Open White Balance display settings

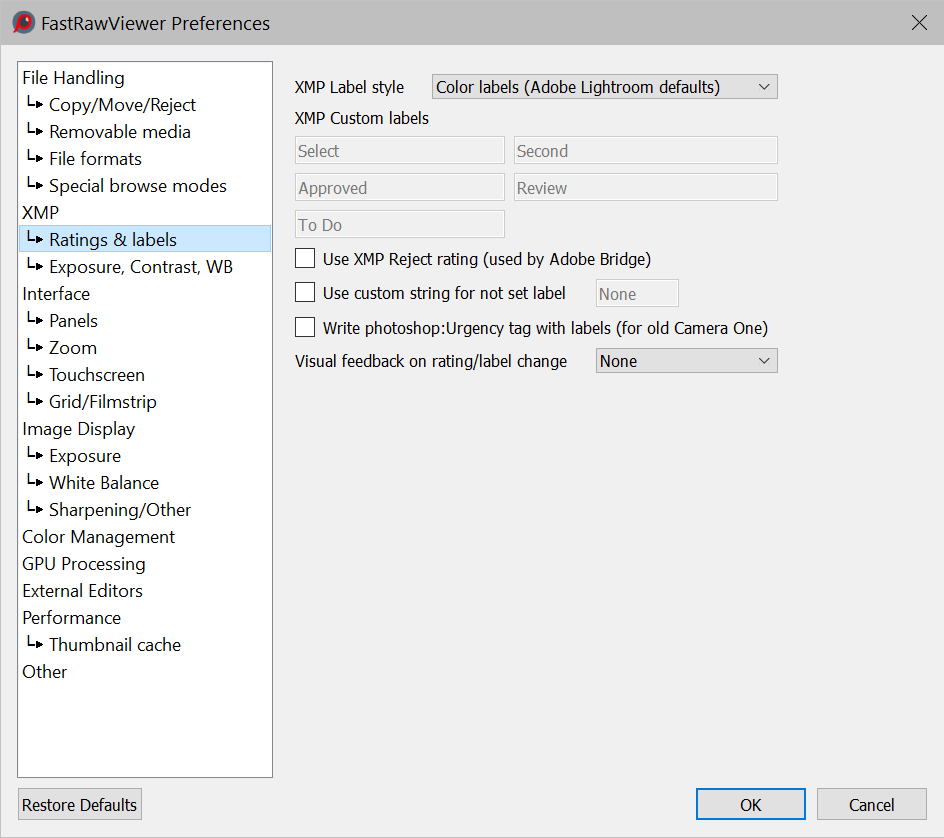click(x=103, y=483)
